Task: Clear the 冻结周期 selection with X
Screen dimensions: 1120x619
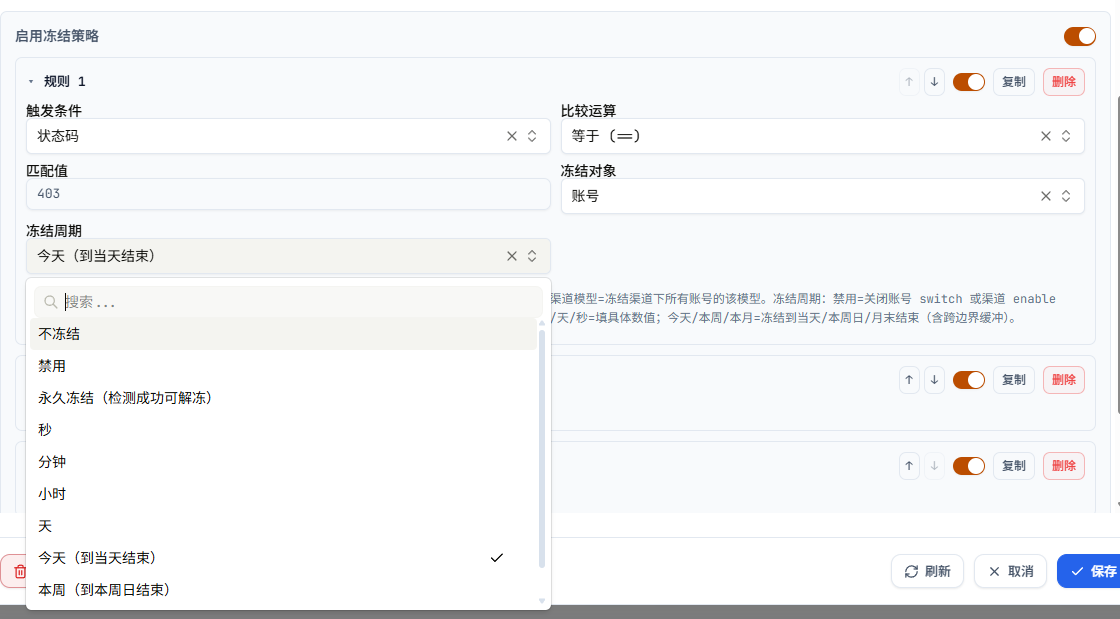Action: tap(511, 256)
